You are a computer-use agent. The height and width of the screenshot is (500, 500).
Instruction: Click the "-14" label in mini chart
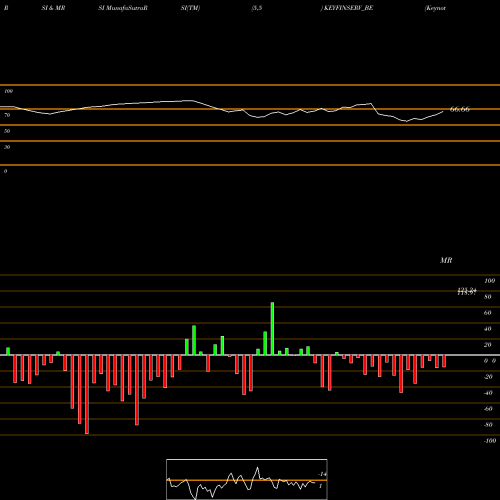point(322,474)
